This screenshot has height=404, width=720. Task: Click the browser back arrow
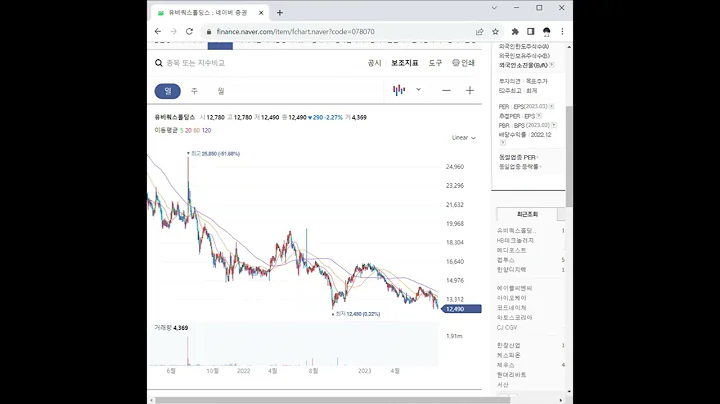158,31
